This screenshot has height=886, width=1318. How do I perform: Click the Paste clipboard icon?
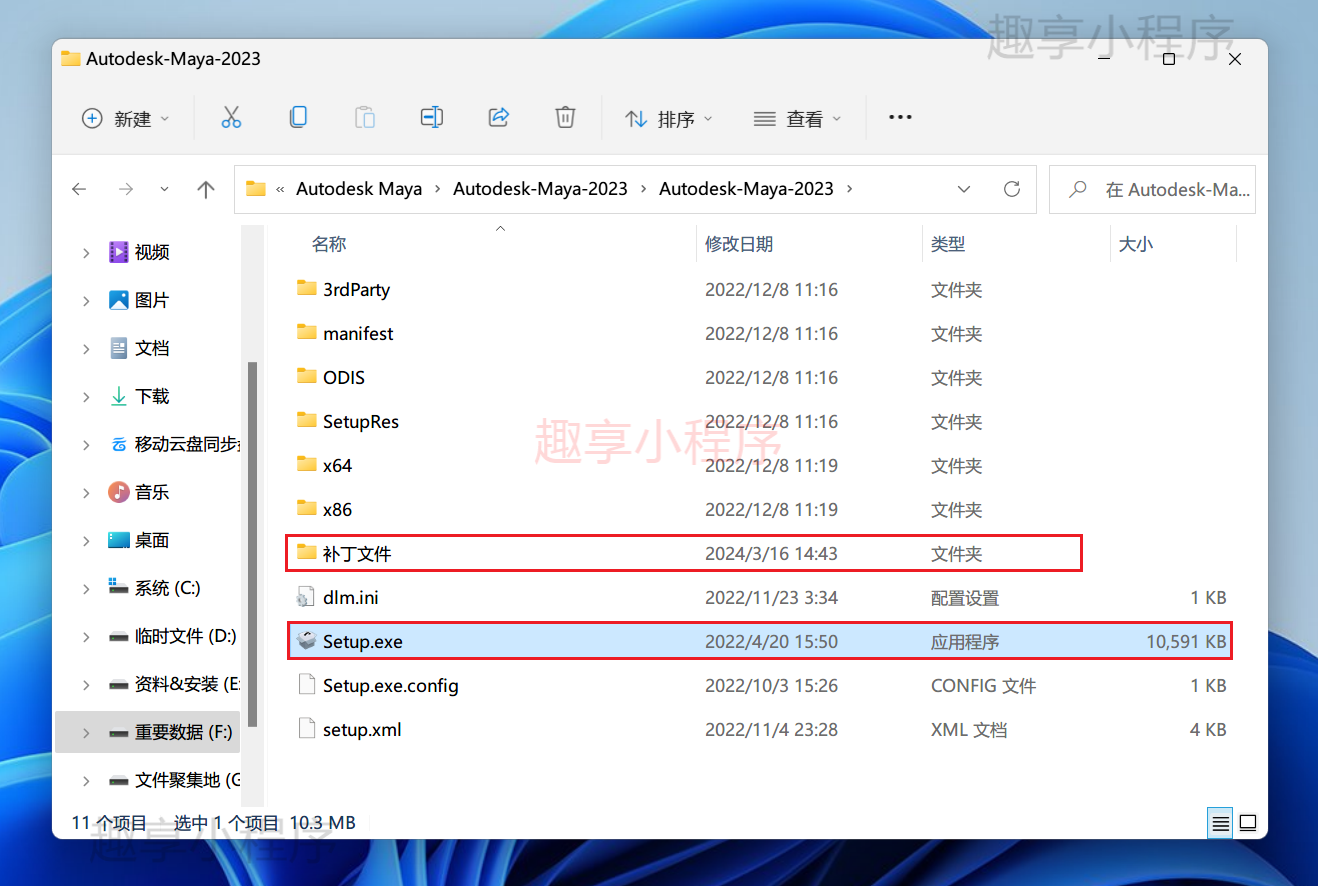point(365,118)
